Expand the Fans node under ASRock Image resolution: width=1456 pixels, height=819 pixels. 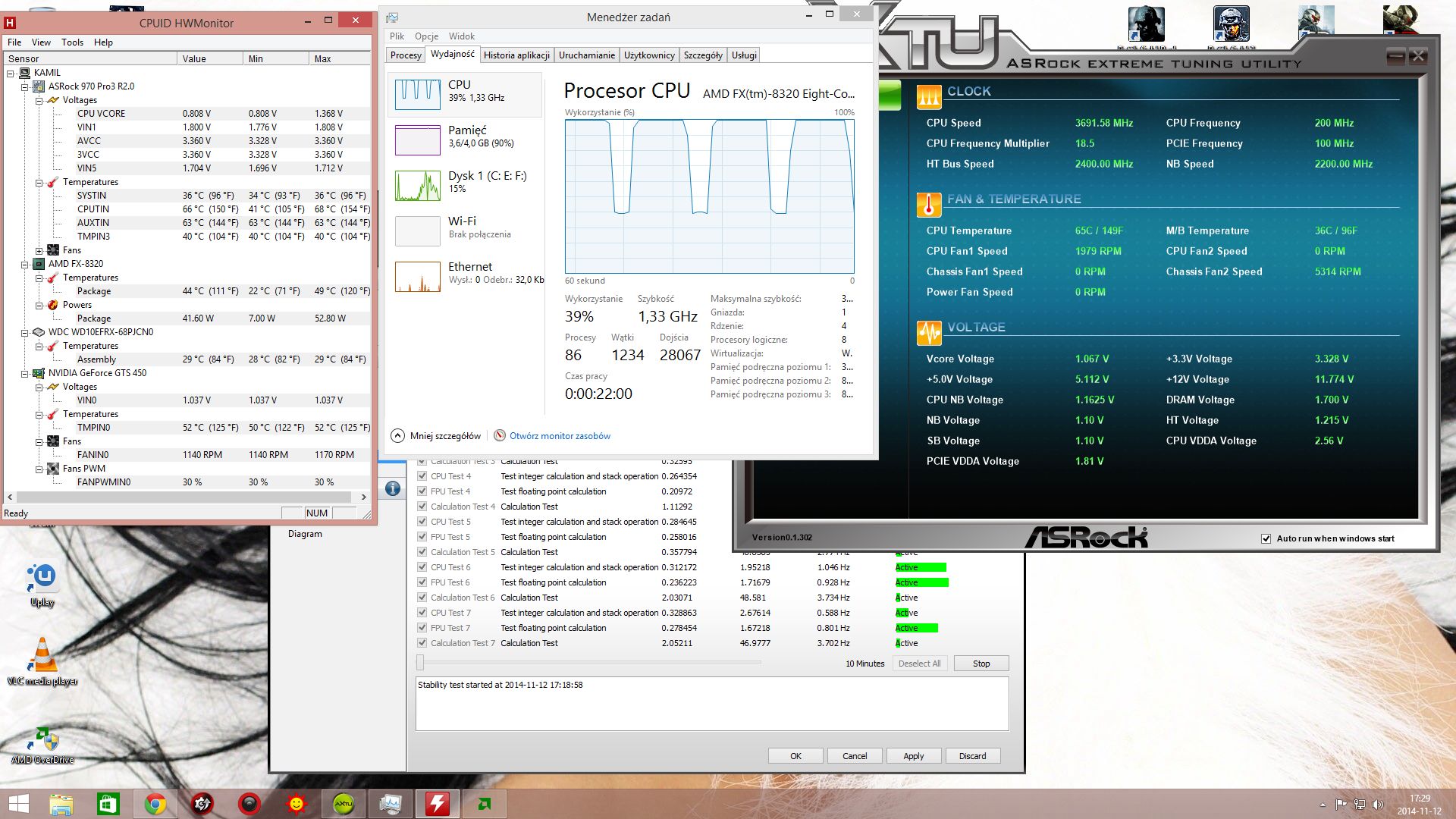pyautogui.click(x=39, y=250)
